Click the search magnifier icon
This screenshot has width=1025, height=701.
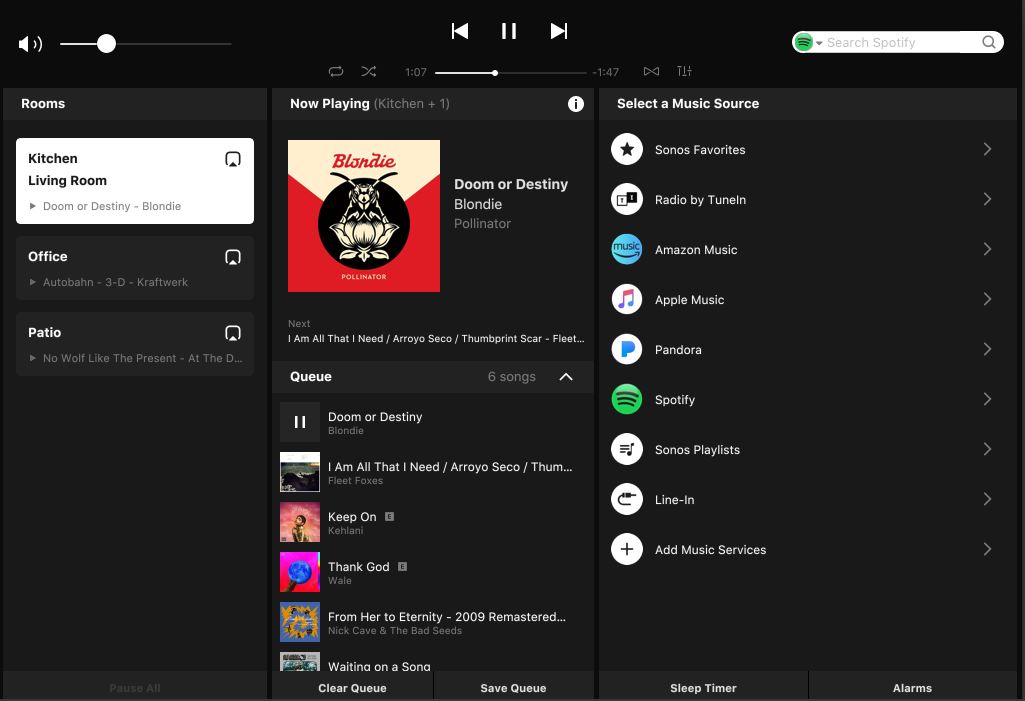(989, 43)
